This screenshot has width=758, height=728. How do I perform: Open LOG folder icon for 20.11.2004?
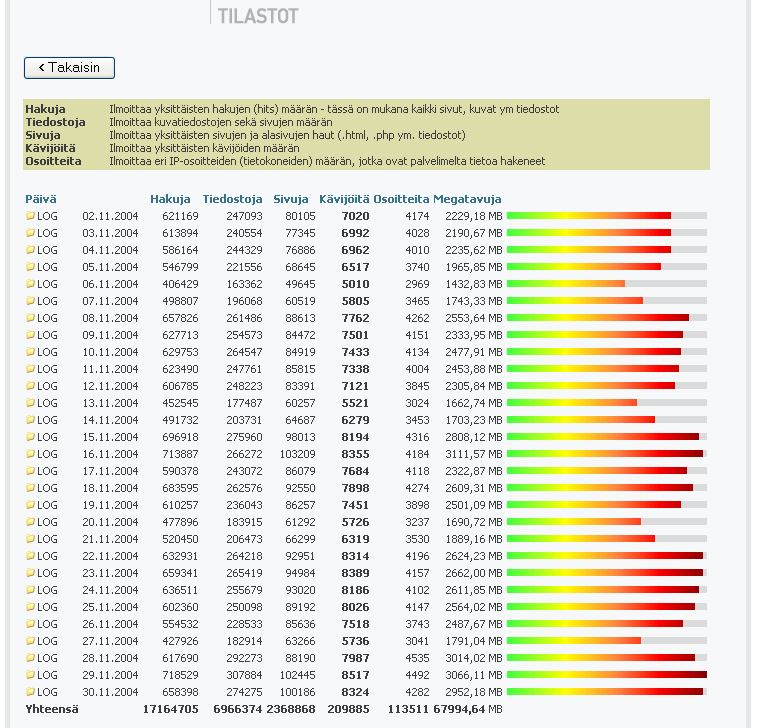tap(30, 522)
